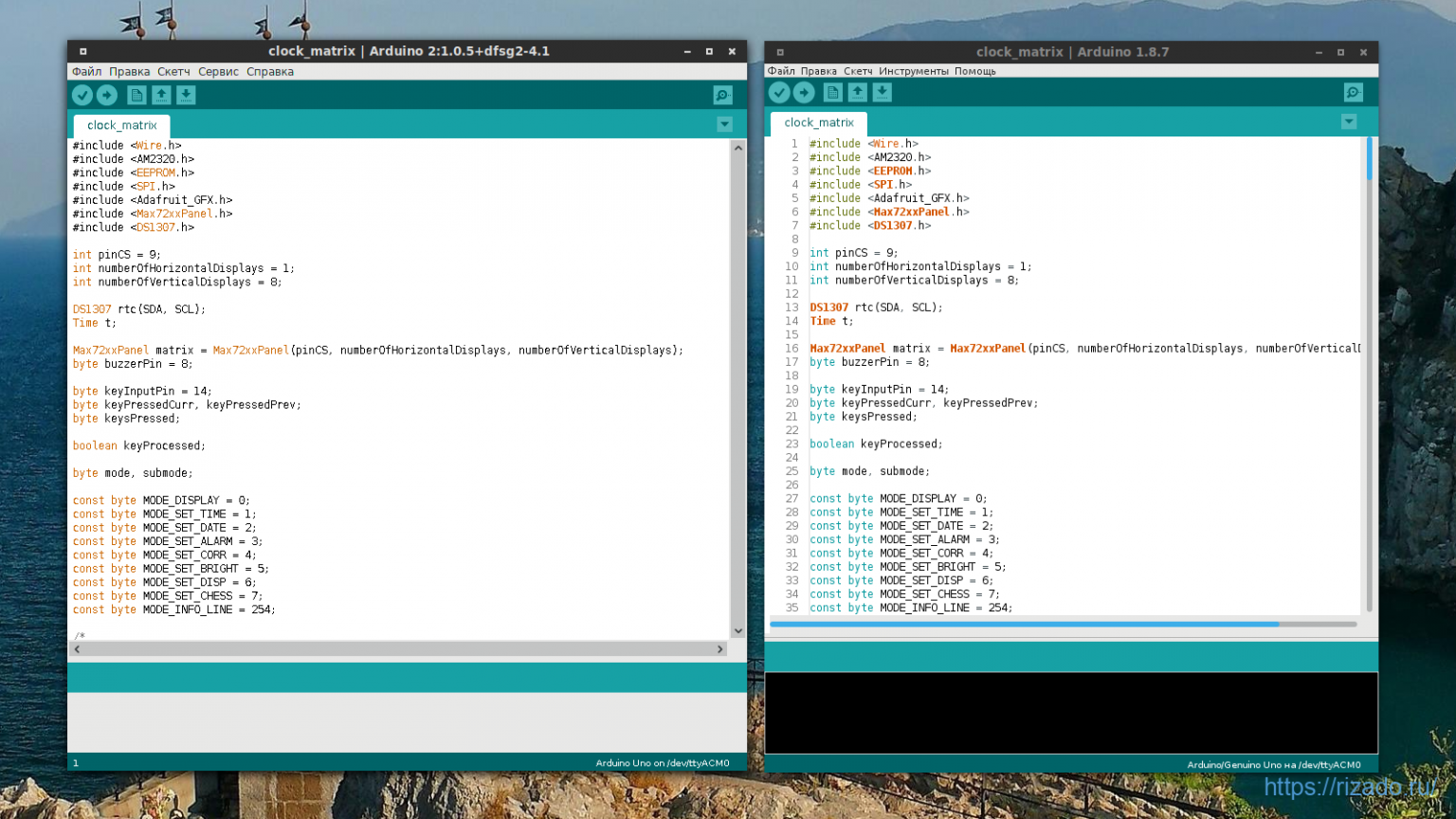The height and width of the screenshot is (819, 1456).
Task: Open Файл menu in Arduino 1.8.7 window
Action: [x=782, y=71]
